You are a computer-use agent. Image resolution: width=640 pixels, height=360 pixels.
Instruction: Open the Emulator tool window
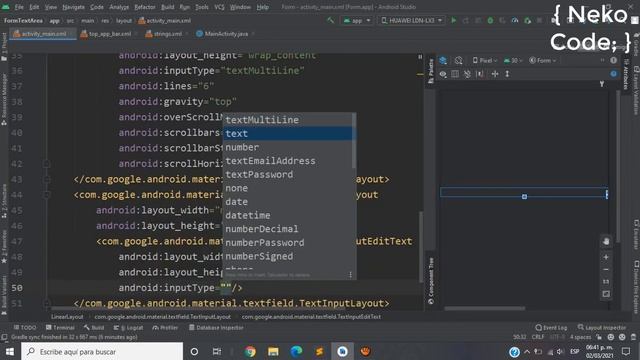click(x=636, y=235)
